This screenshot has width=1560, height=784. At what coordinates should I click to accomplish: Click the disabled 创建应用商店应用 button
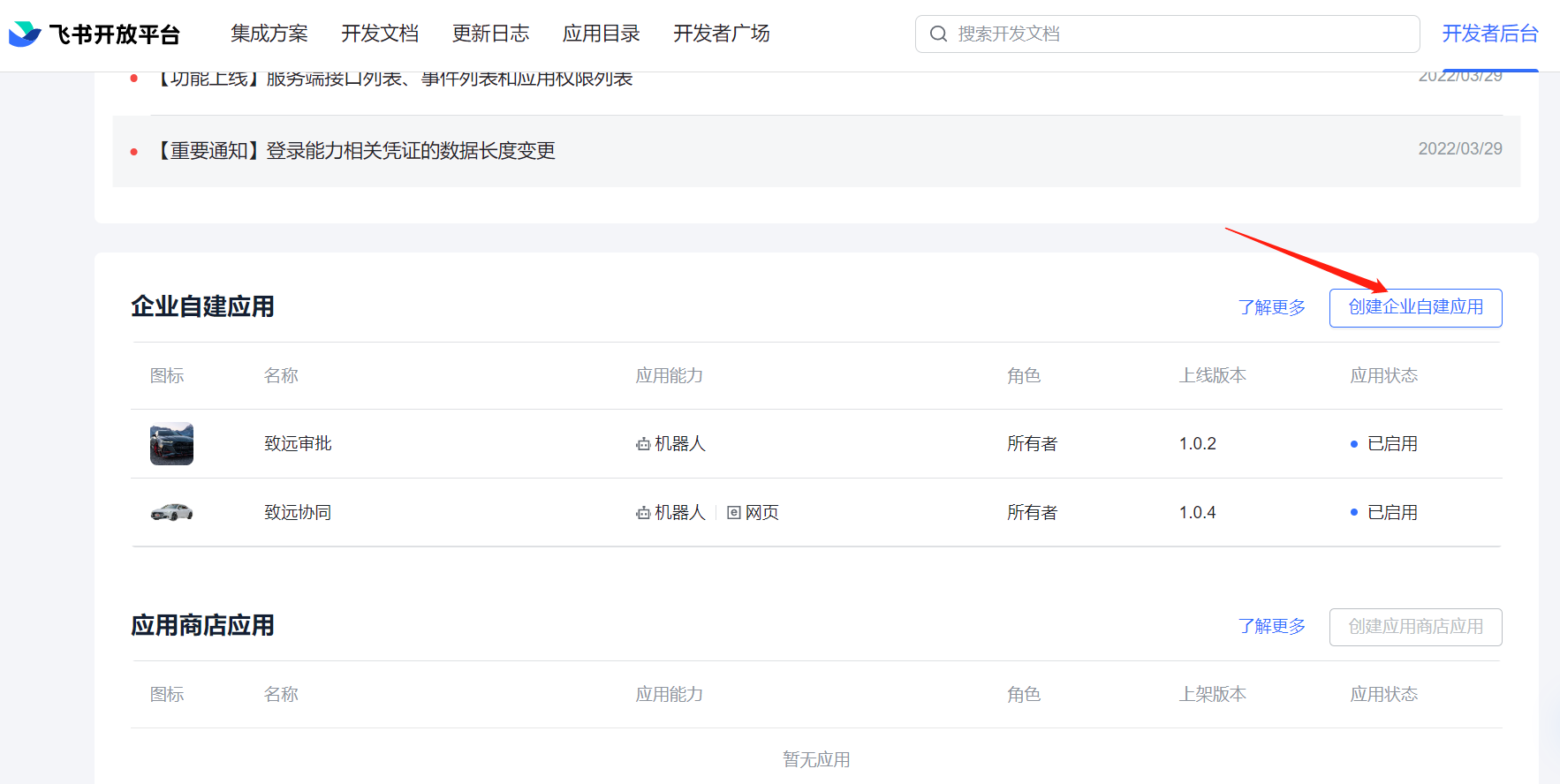[1415, 627]
